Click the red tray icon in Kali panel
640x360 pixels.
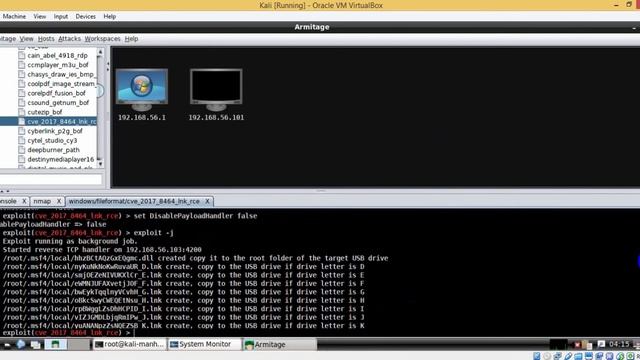point(578,344)
